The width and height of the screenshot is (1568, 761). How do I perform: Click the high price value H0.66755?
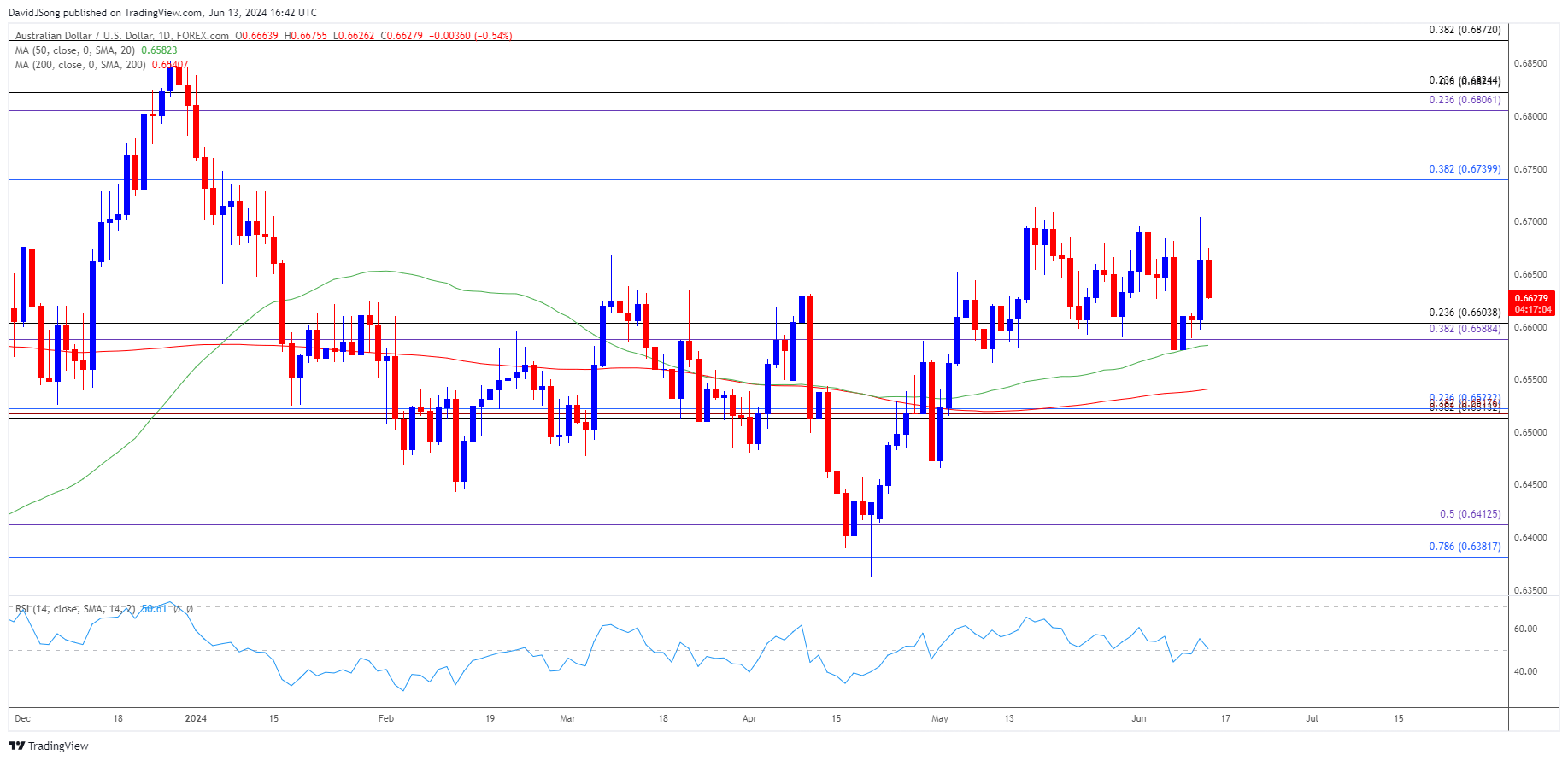[306, 36]
